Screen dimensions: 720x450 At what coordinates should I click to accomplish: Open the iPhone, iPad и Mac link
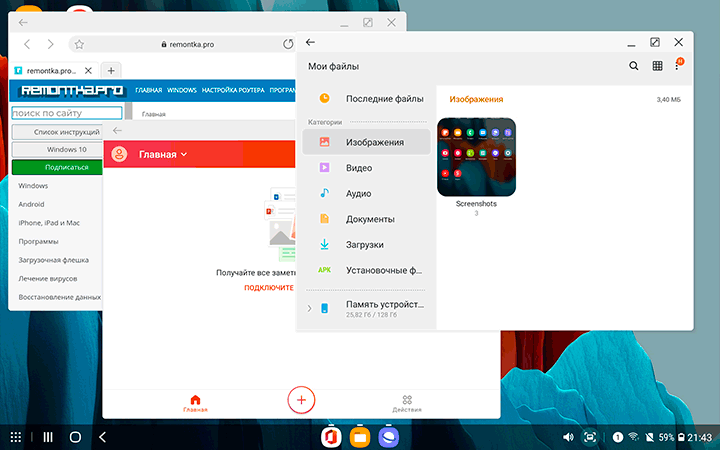tap(49, 223)
